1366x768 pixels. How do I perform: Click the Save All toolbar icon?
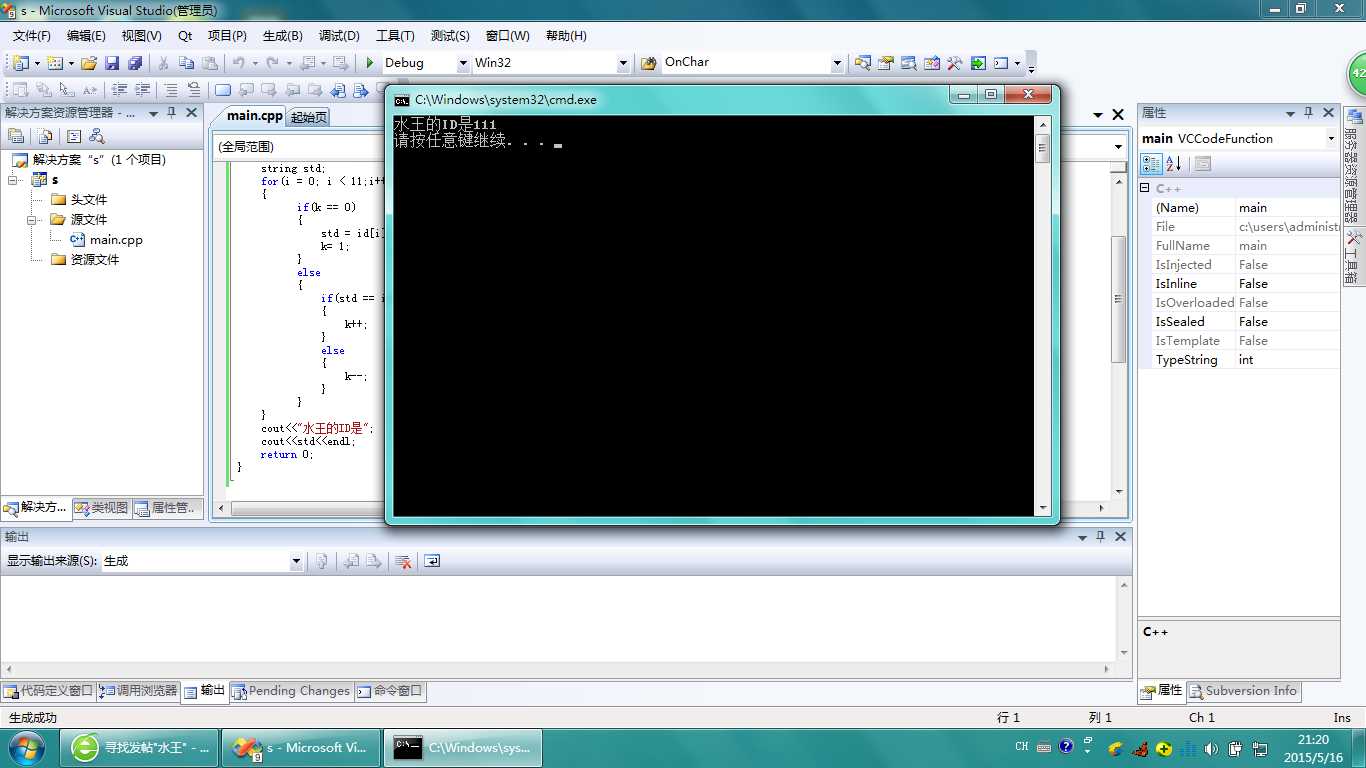(x=135, y=63)
